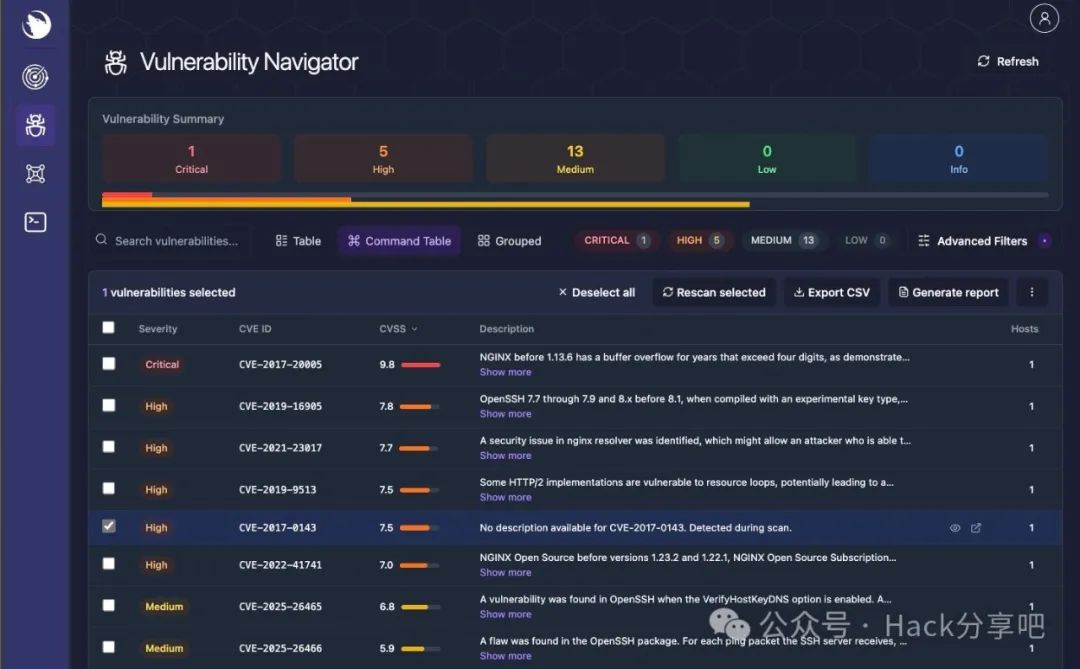Click the Generate report button

coord(948,292)
